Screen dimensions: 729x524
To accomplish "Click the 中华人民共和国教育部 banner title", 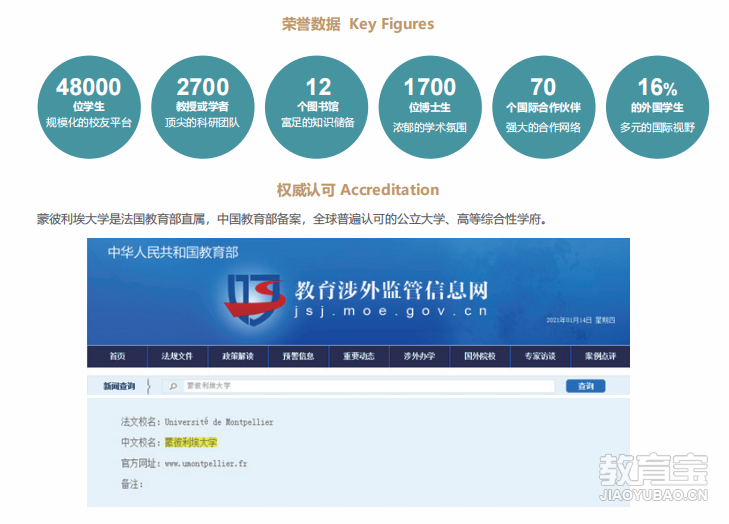I will [x=173, y=252].
